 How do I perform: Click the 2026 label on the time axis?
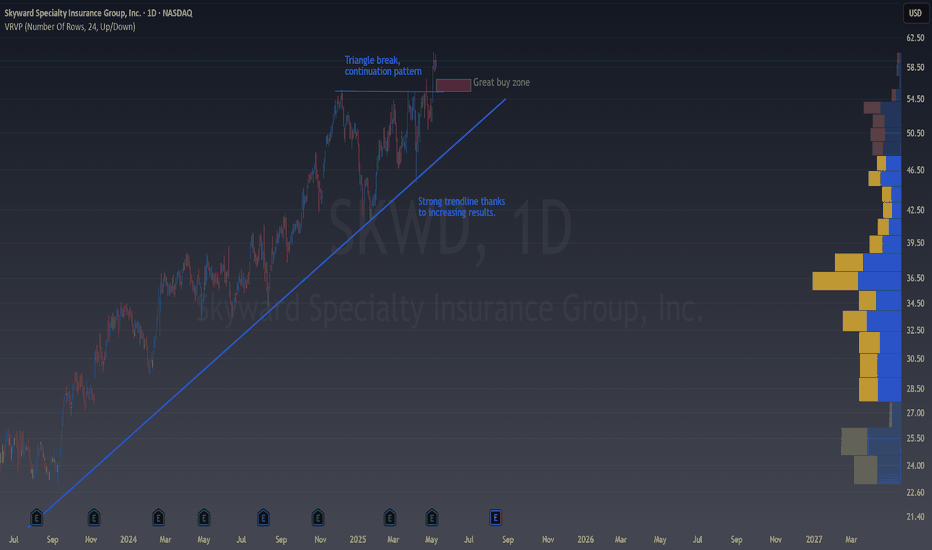(585, 539)
